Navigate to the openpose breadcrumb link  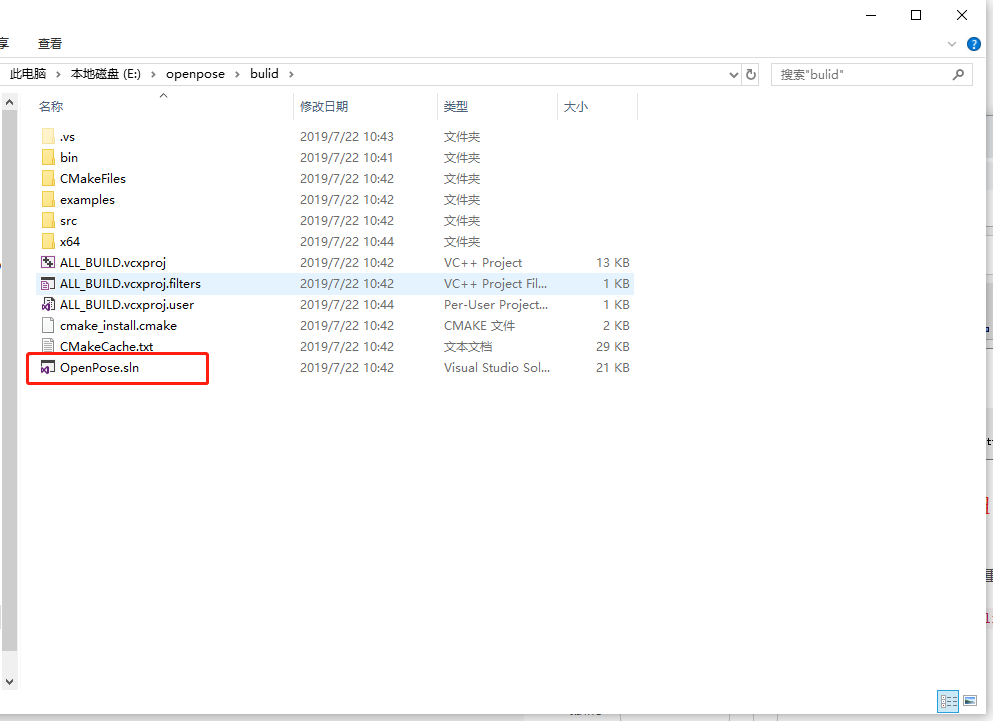tap(195, 73)
